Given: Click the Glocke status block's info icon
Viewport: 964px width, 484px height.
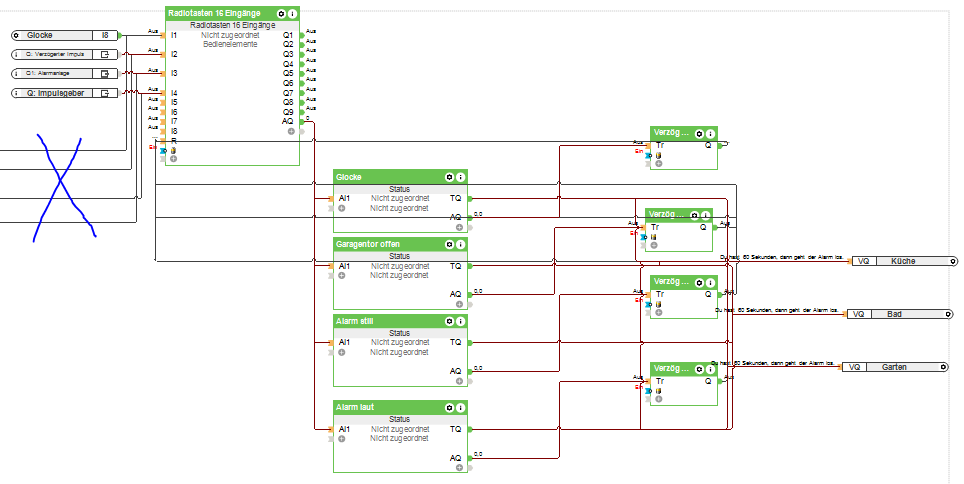Looking at the screenshot, I should [x=460, y=177].
